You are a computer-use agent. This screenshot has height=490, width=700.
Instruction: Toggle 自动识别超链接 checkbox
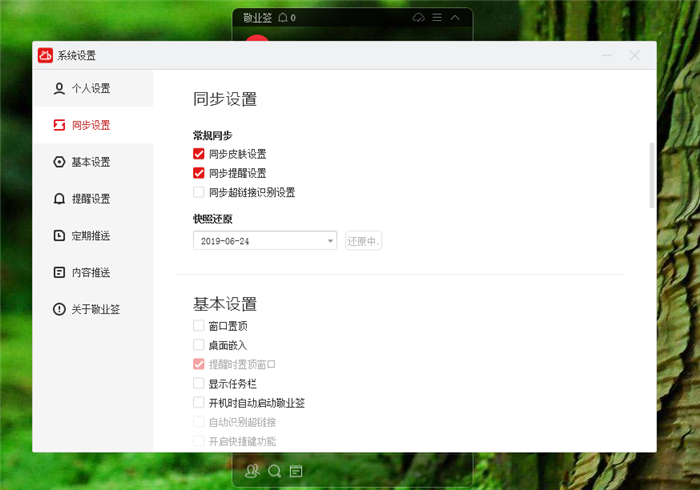pos(199,422)
